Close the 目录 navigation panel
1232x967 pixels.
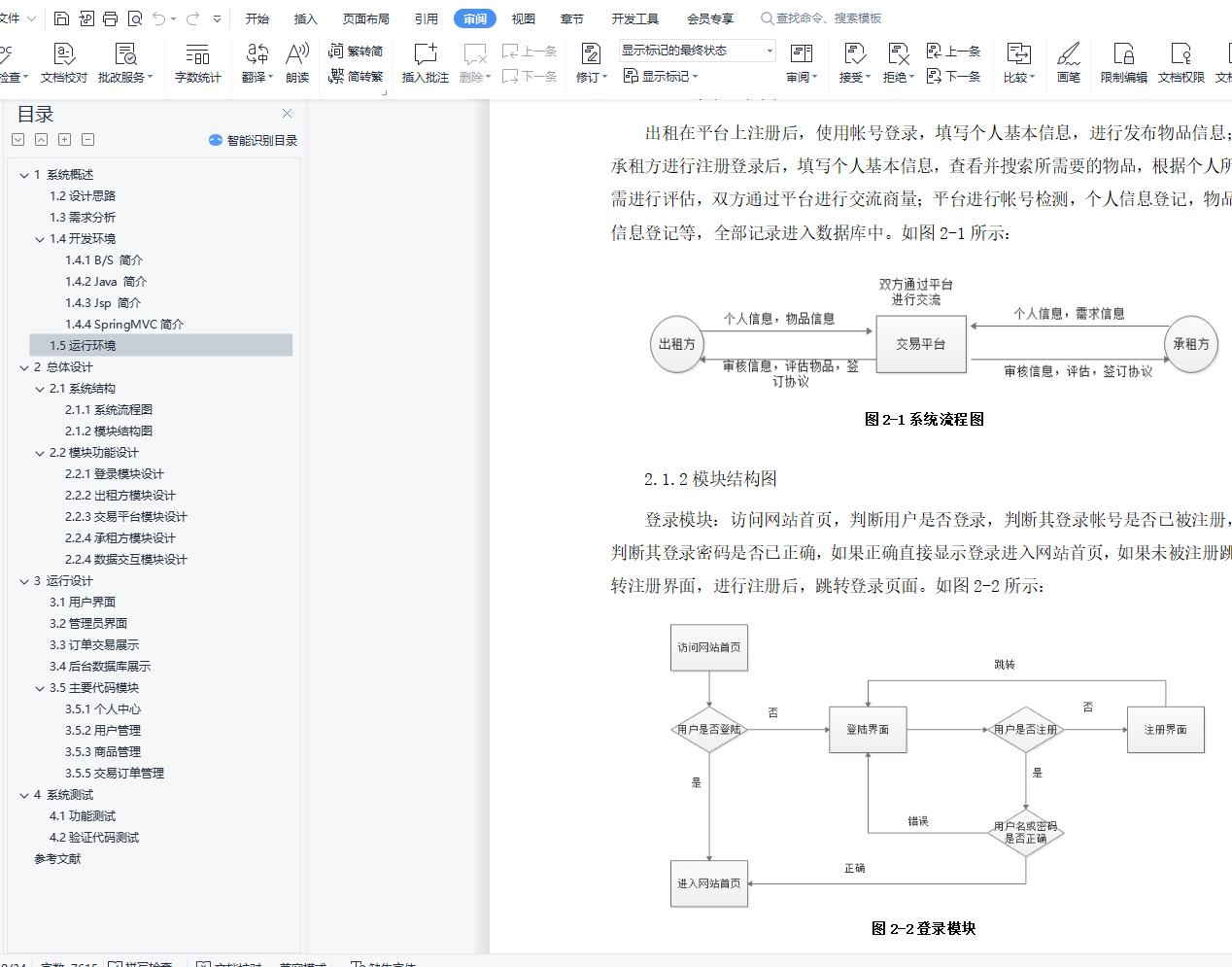point(287,114)
